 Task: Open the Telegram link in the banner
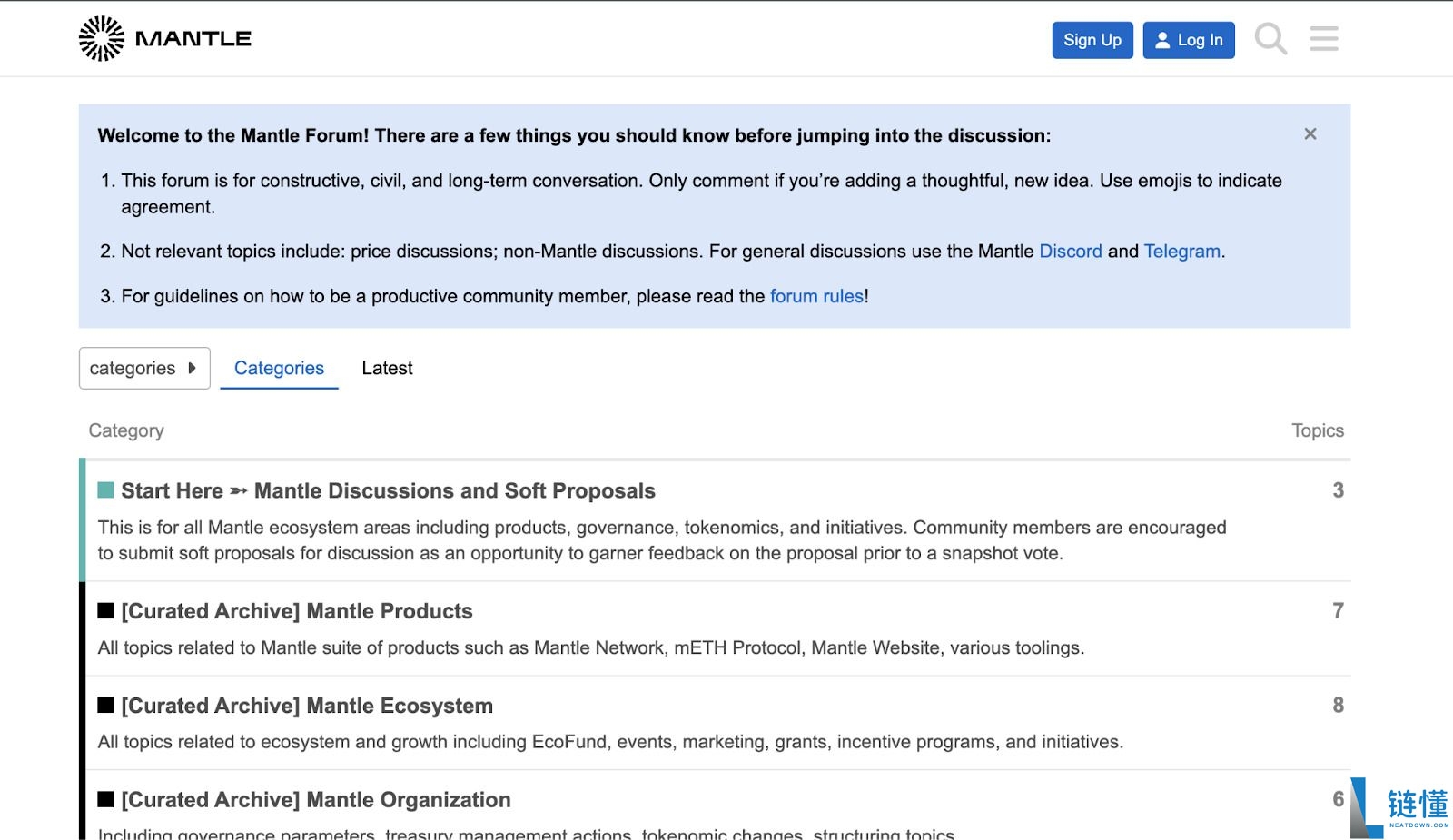coord(1182,252)
